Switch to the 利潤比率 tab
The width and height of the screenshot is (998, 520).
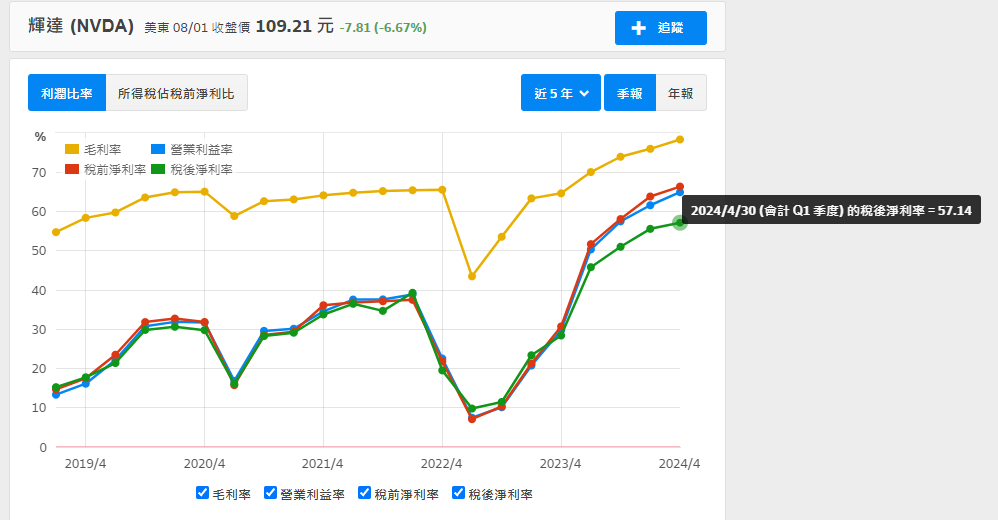tap(67, 93)
